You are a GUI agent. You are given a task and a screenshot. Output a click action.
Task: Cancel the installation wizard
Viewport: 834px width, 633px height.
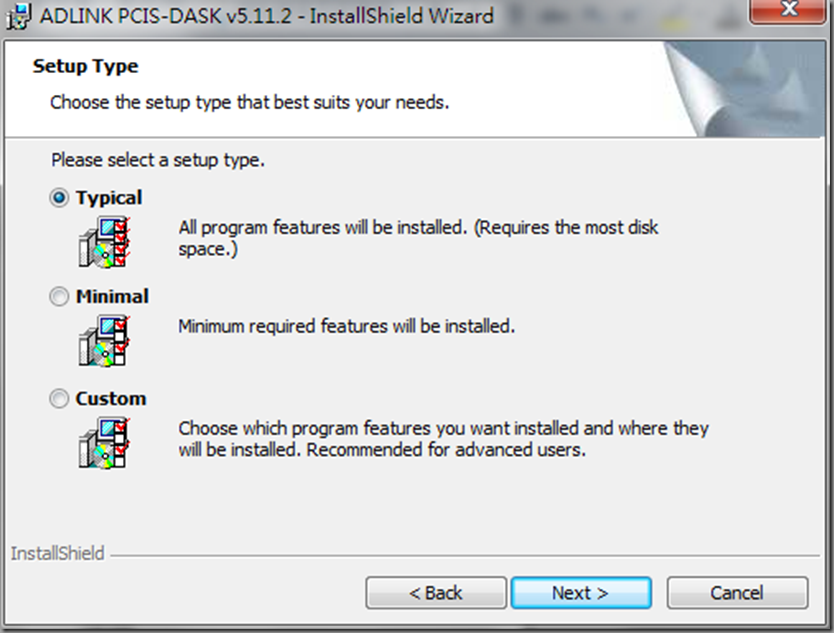(x=737, y=593)
